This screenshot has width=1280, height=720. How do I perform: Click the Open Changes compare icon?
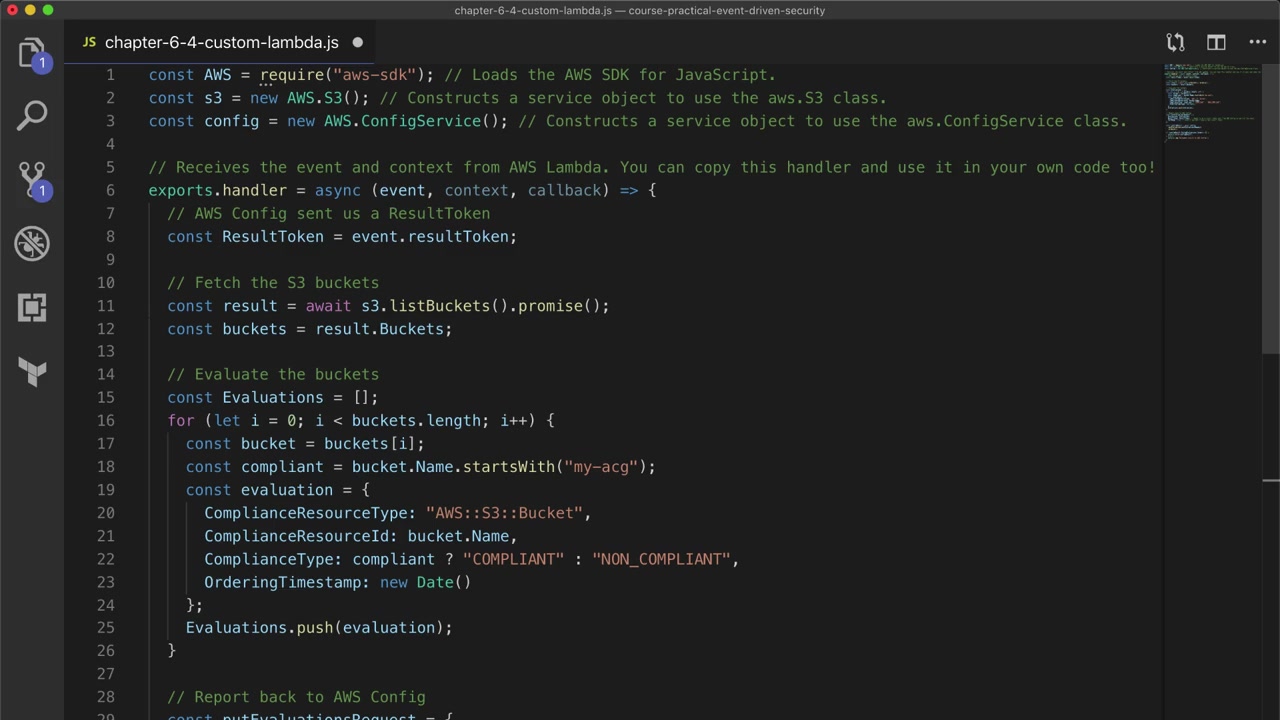[1175, 42]
